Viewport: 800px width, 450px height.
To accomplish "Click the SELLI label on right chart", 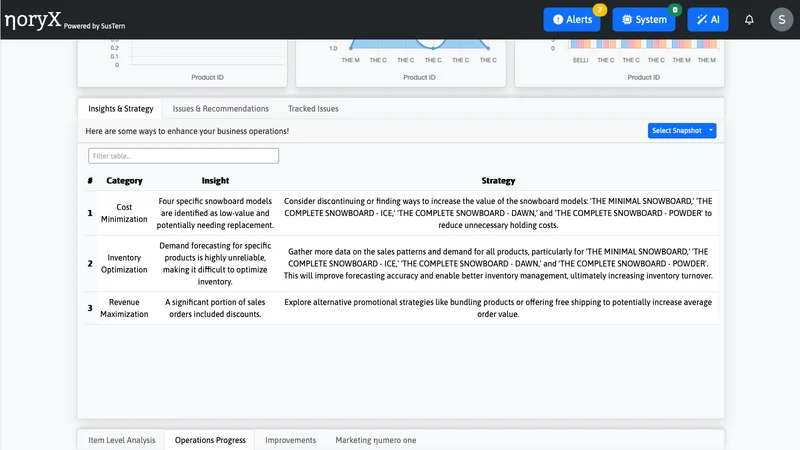I will click(x=580, y=60).
